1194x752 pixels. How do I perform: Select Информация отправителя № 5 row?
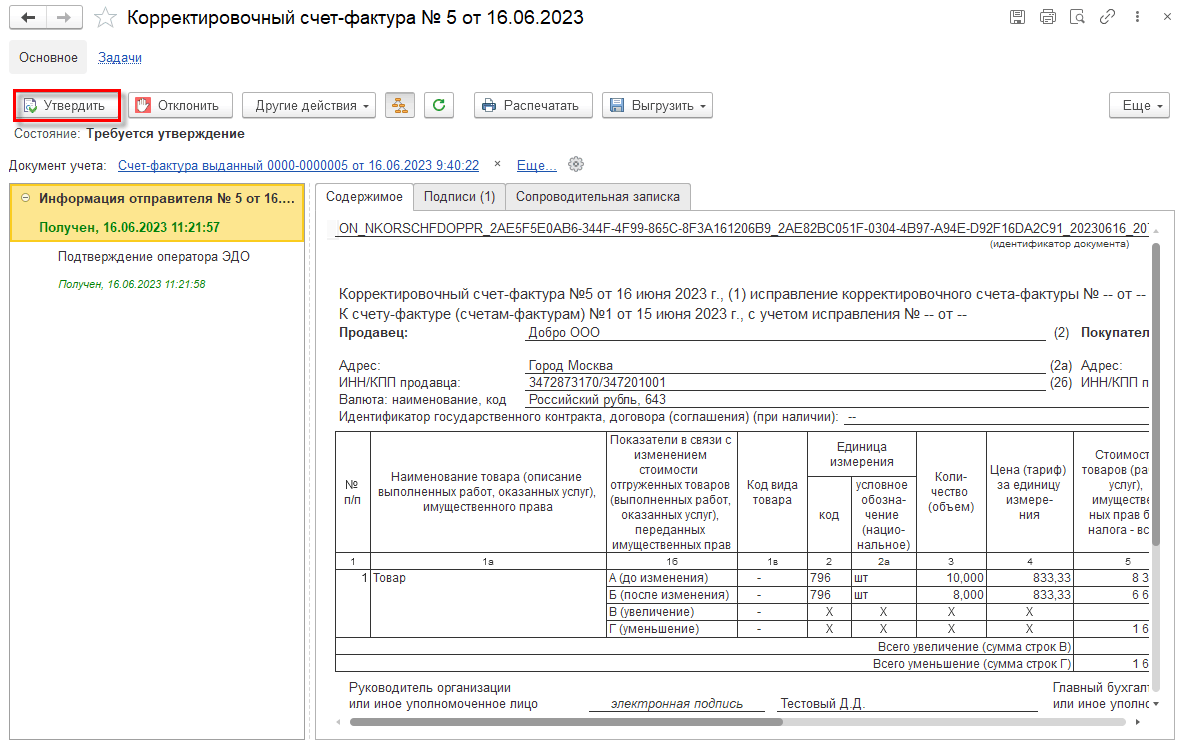point(157,212)
